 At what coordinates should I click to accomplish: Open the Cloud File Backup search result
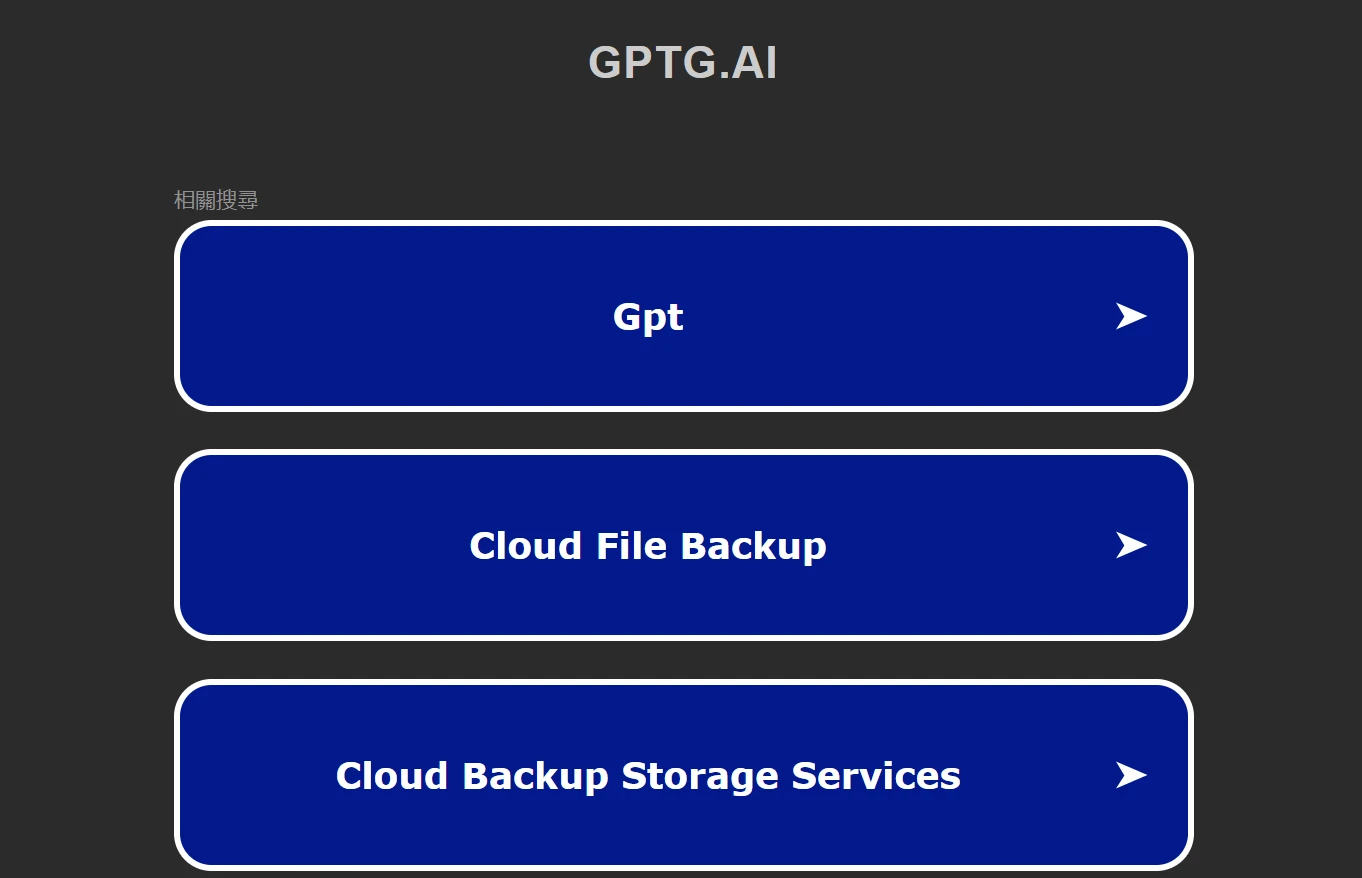[648, 545]
